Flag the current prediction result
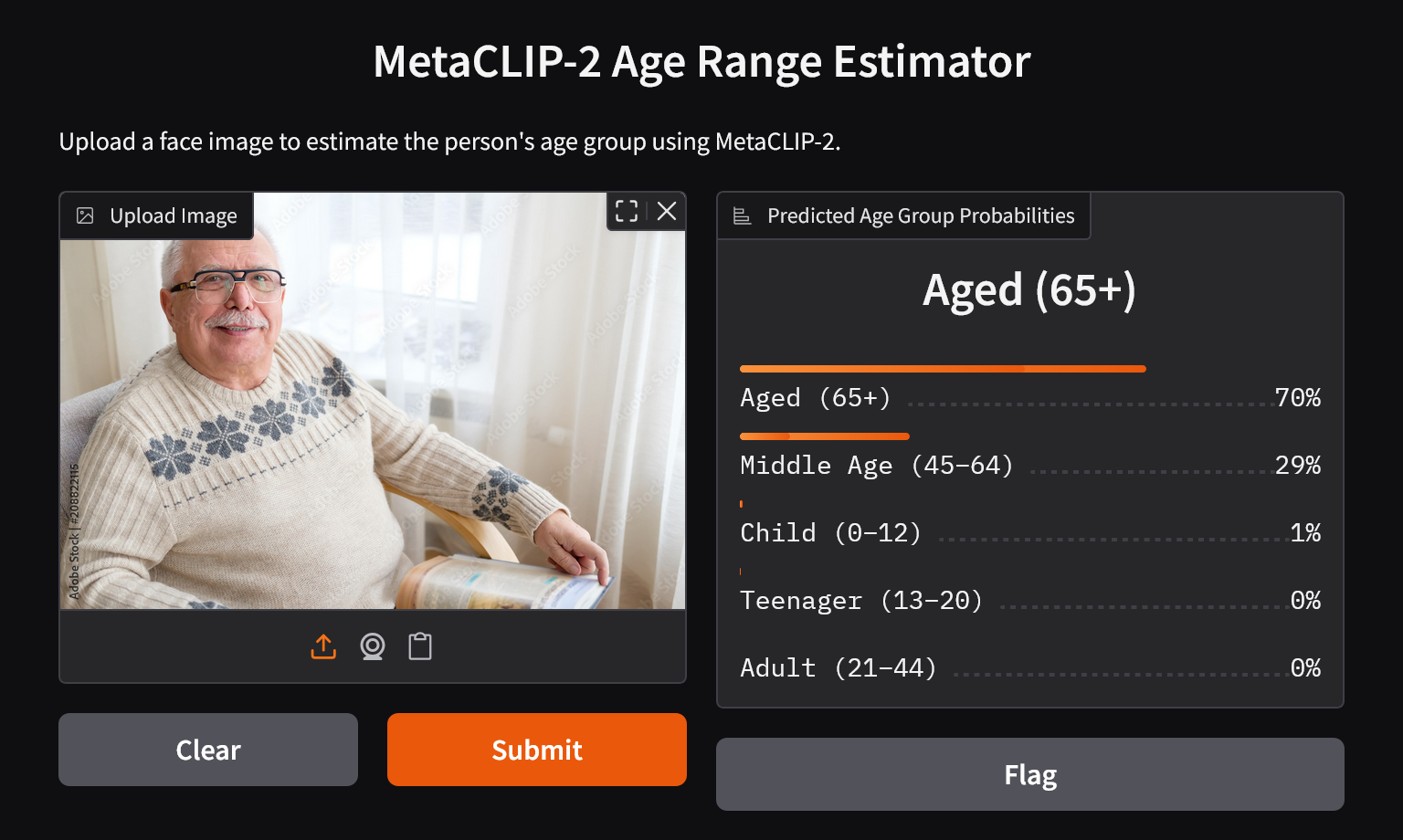 click(x=1029, y=774)
